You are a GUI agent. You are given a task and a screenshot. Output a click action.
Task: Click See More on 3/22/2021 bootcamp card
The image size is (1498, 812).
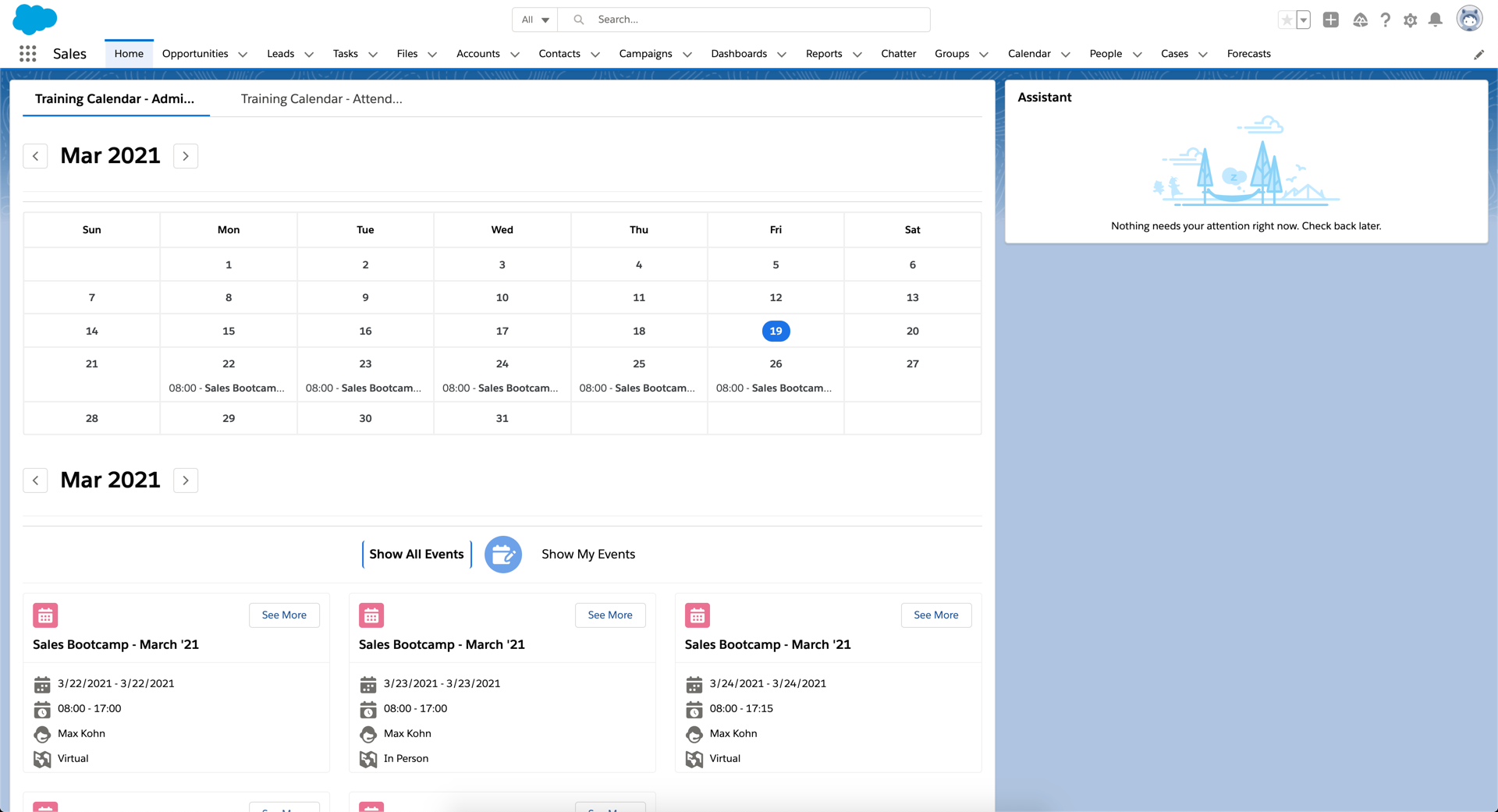tap(284, 615)
